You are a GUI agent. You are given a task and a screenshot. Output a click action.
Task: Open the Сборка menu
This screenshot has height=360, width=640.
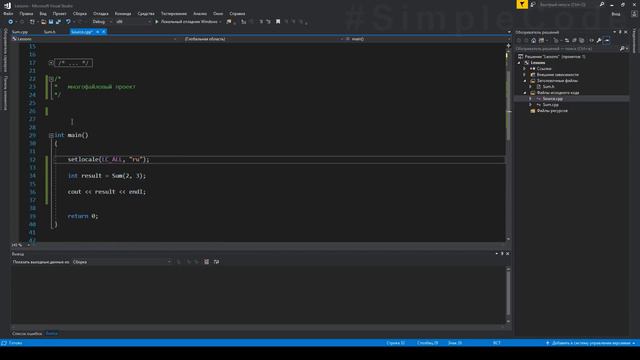pos(80,13)
